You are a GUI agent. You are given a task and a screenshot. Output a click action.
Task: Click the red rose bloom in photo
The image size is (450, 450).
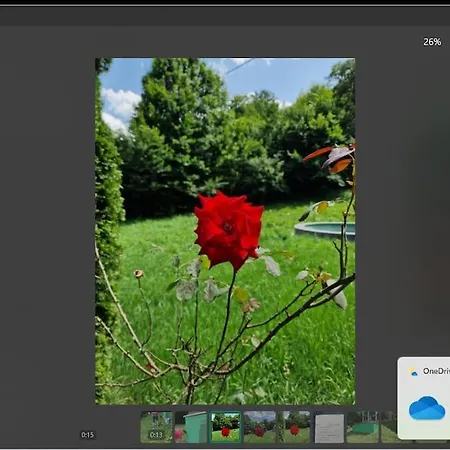[x=229, y=230]
